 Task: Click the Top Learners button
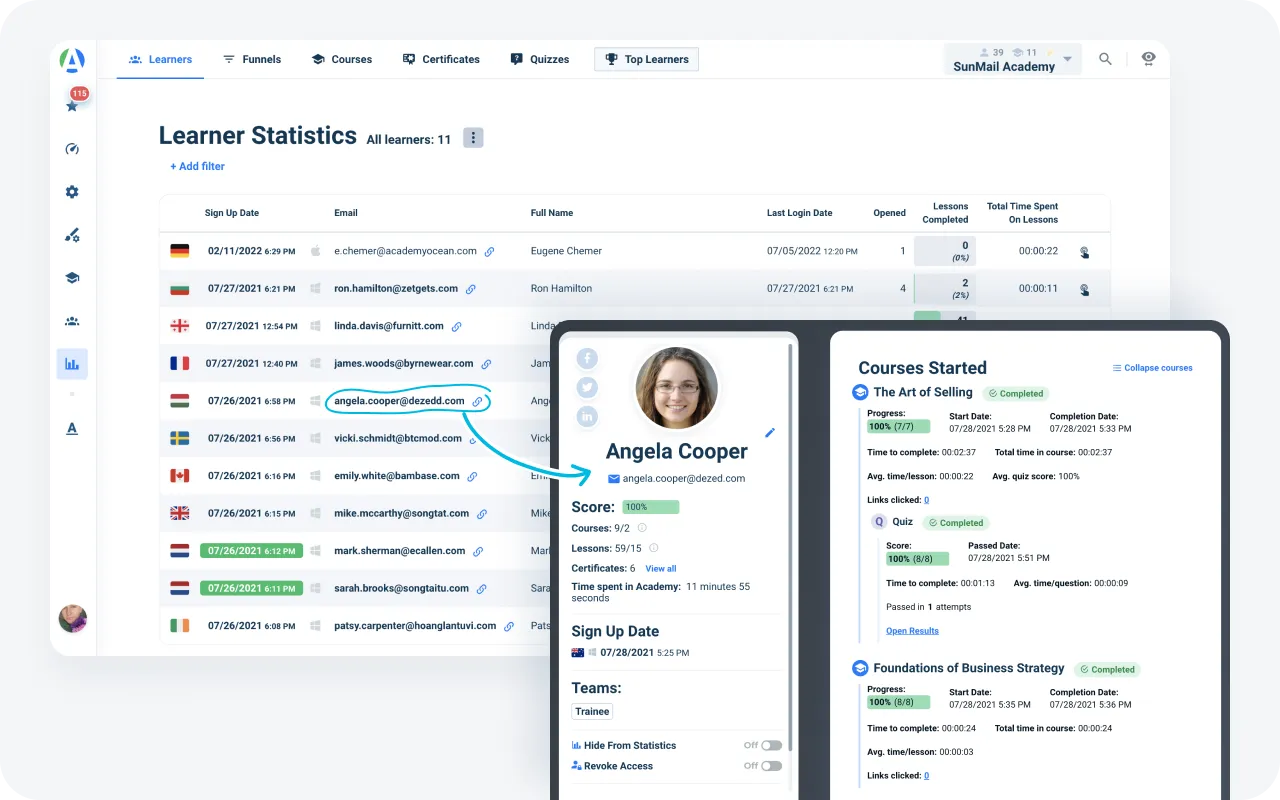pos(646,59)
